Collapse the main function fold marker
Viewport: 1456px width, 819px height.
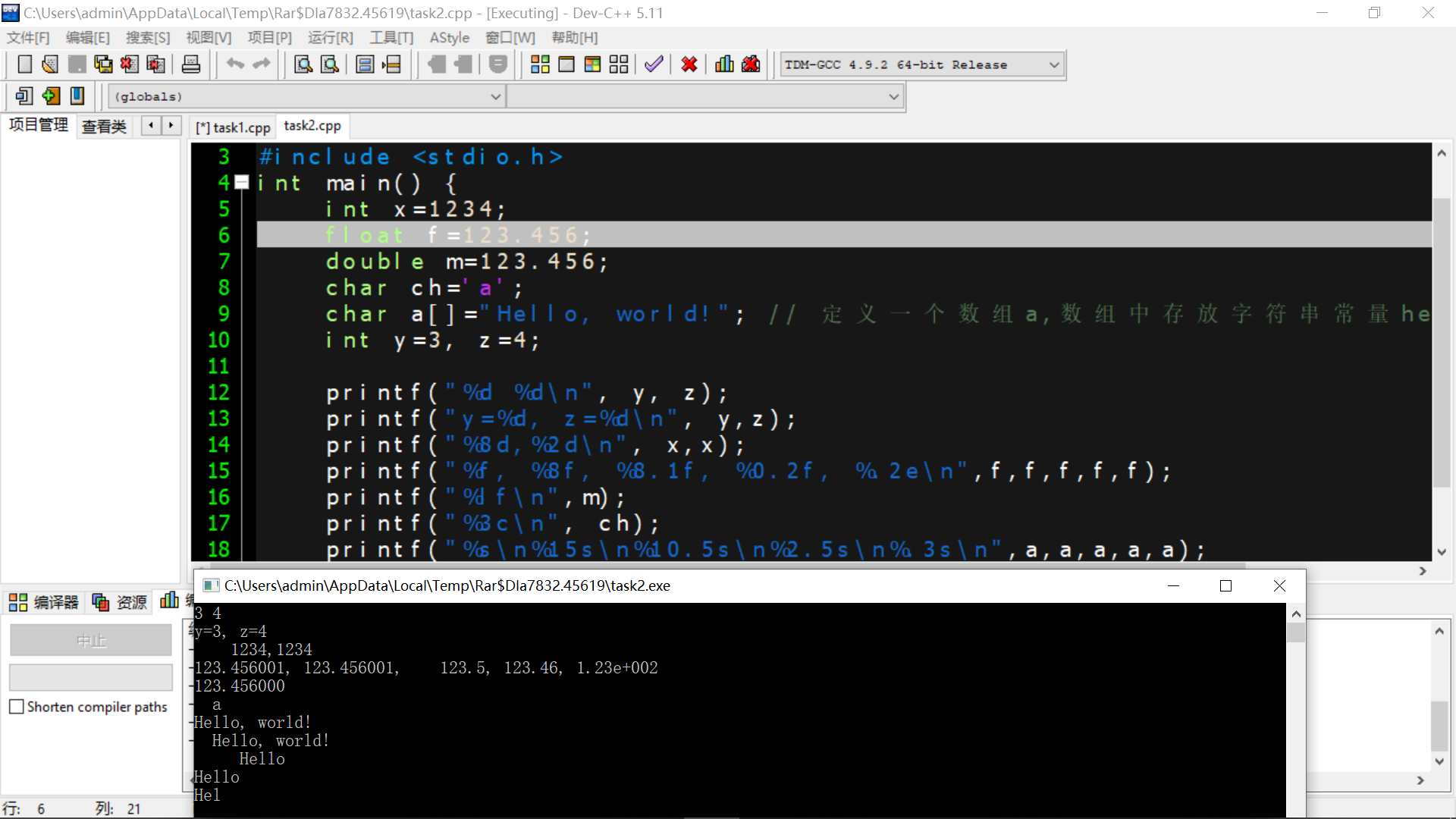[242, 182]
